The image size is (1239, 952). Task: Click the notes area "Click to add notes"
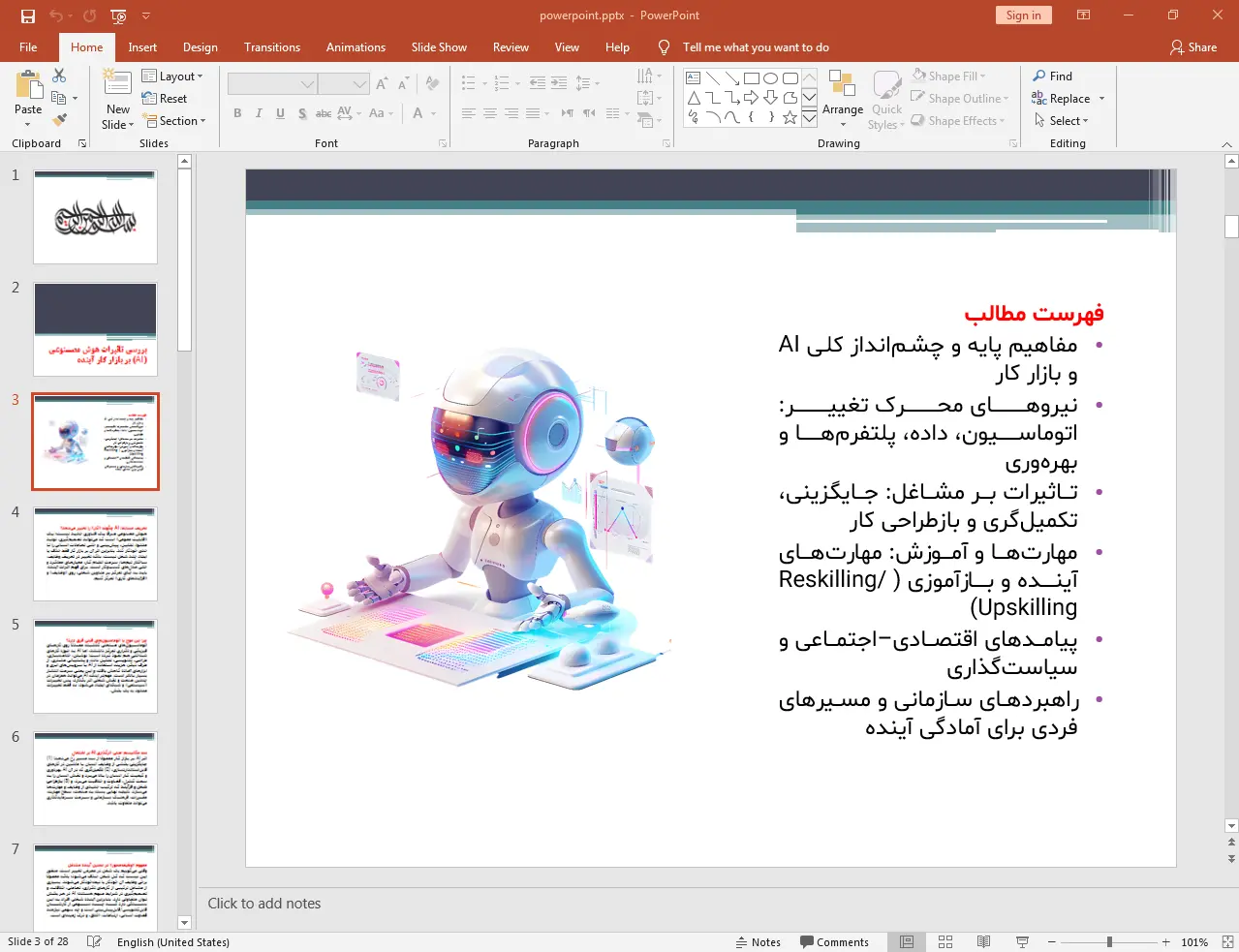tap(263, 903)
